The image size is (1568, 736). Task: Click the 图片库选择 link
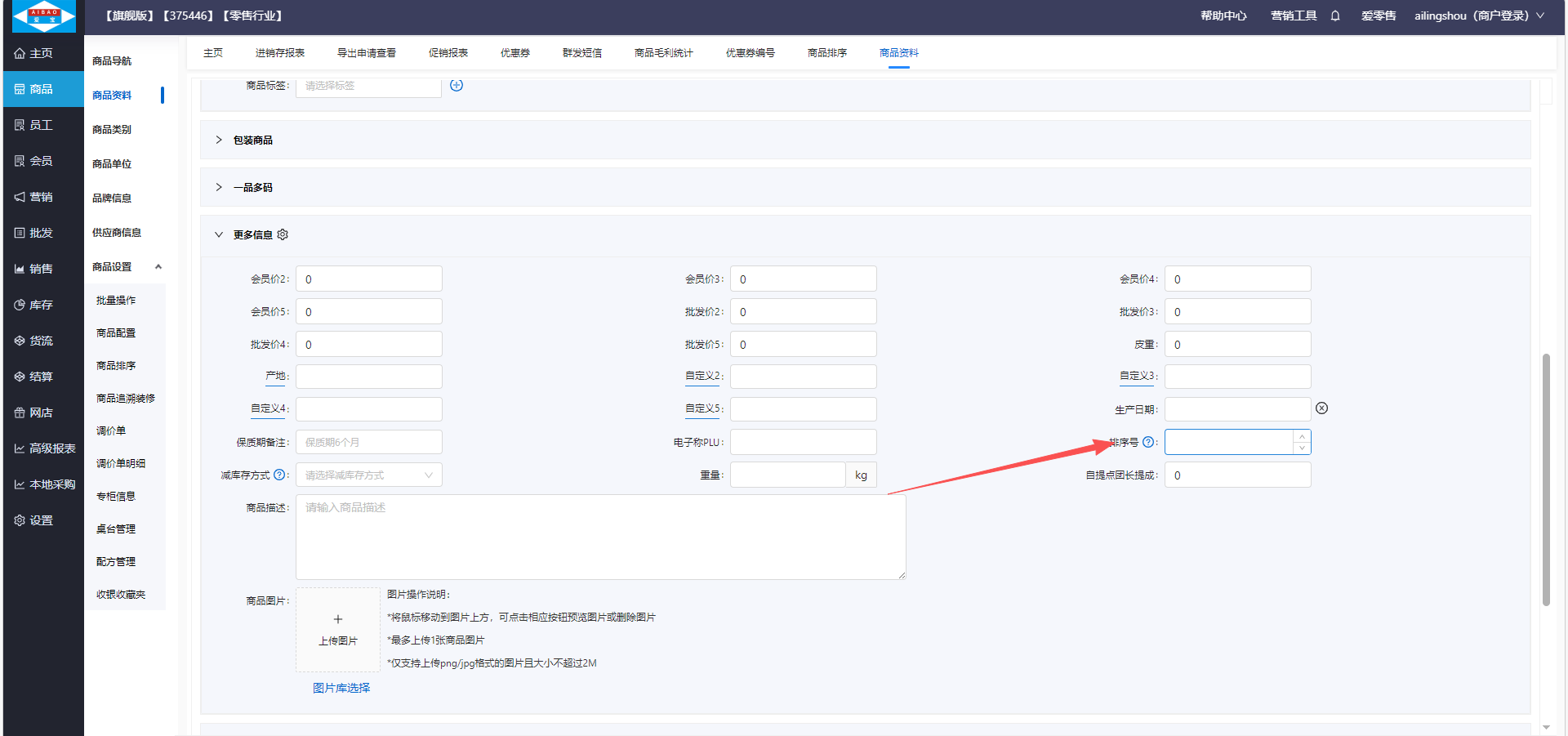point(341,688)
